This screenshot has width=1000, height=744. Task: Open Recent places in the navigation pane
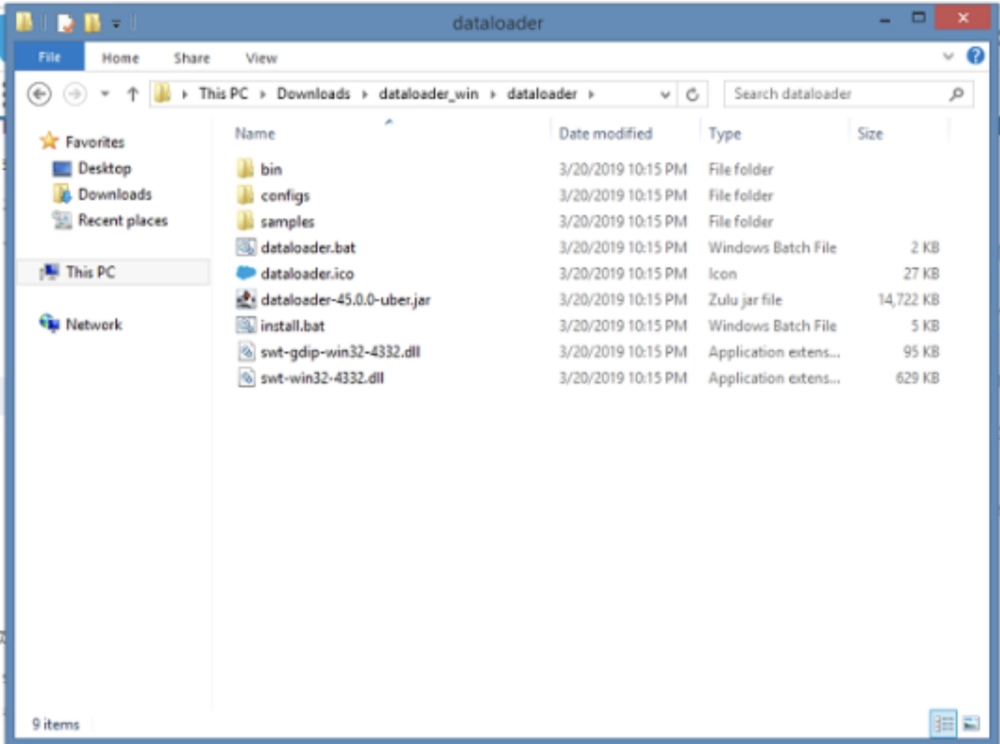pyautogui.click(x=123, y=221)
